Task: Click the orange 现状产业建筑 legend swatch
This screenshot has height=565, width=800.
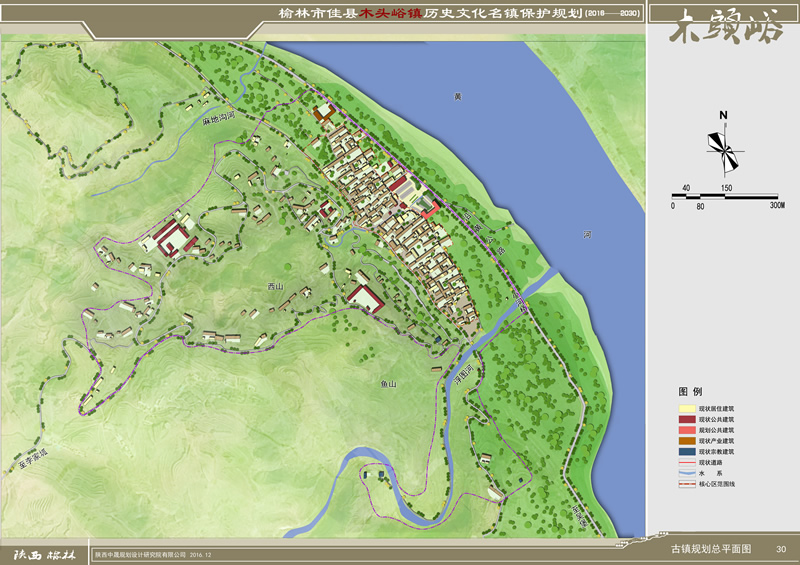Action: [687, 441]
